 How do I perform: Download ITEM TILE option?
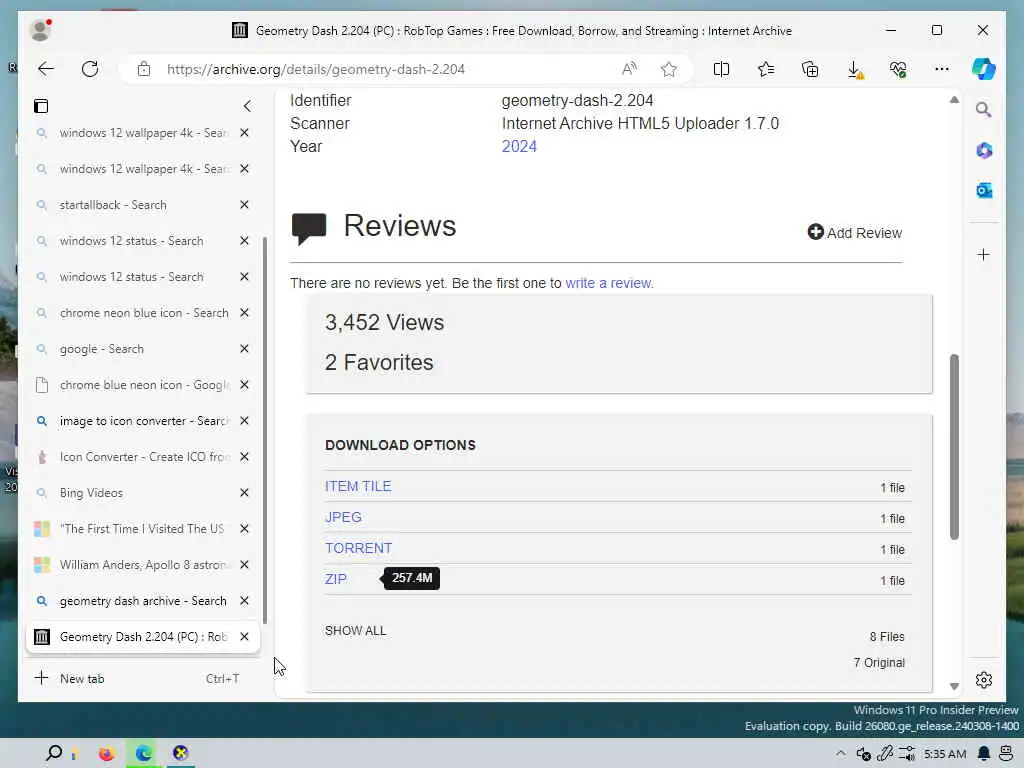point(358,487)
